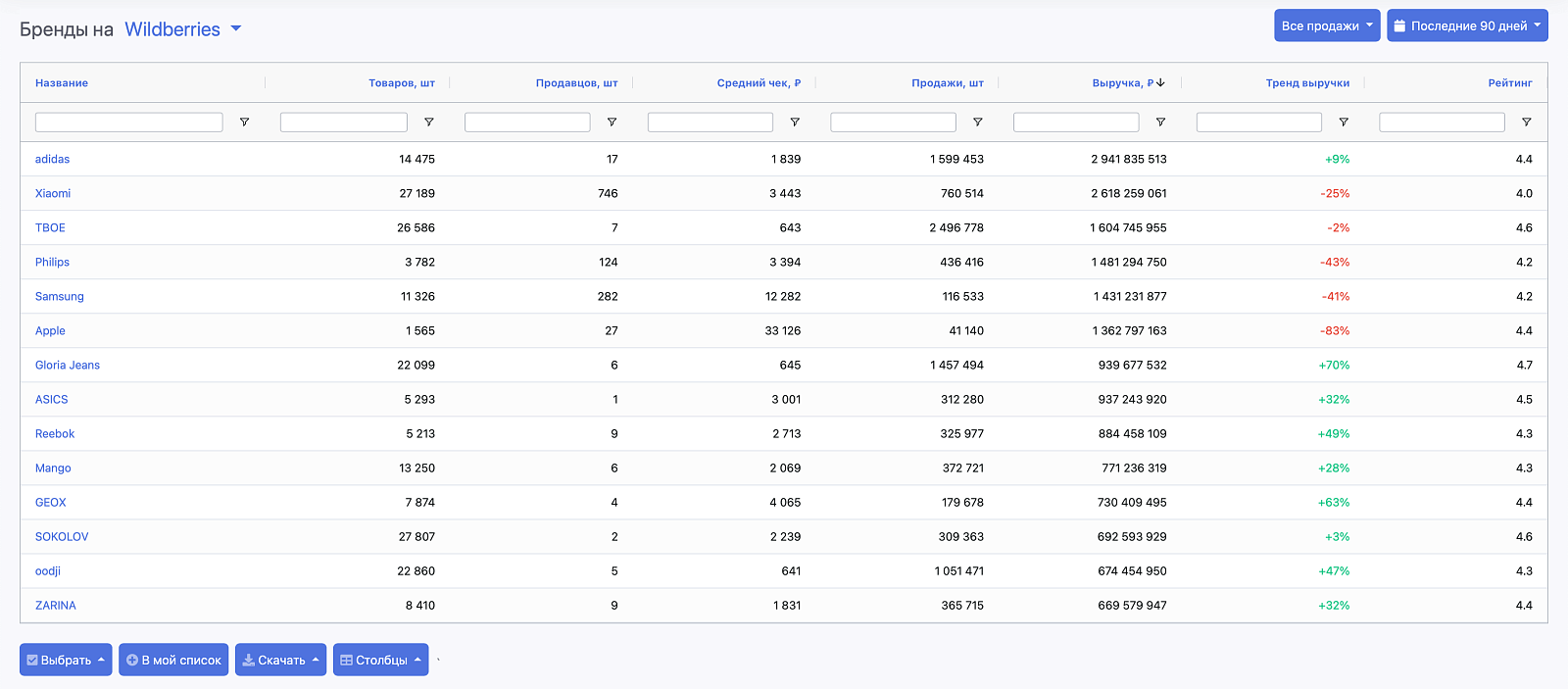Sort by Тренд выручки column header
The image size is (1568, 689).
pyautogui.click(x=1307, y=83)
